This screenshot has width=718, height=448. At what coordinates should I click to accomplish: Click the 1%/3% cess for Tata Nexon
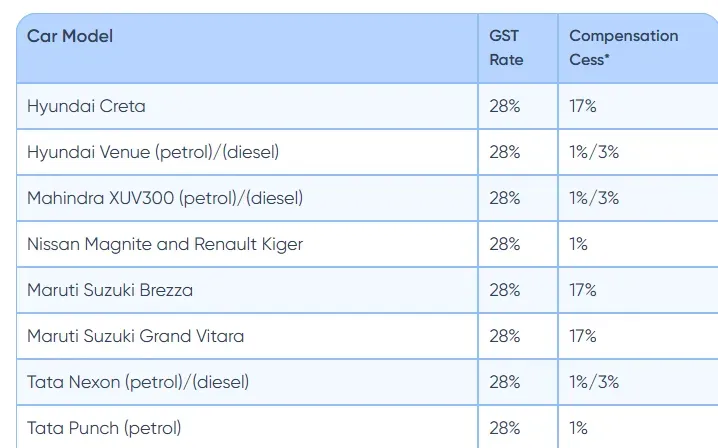594,382
